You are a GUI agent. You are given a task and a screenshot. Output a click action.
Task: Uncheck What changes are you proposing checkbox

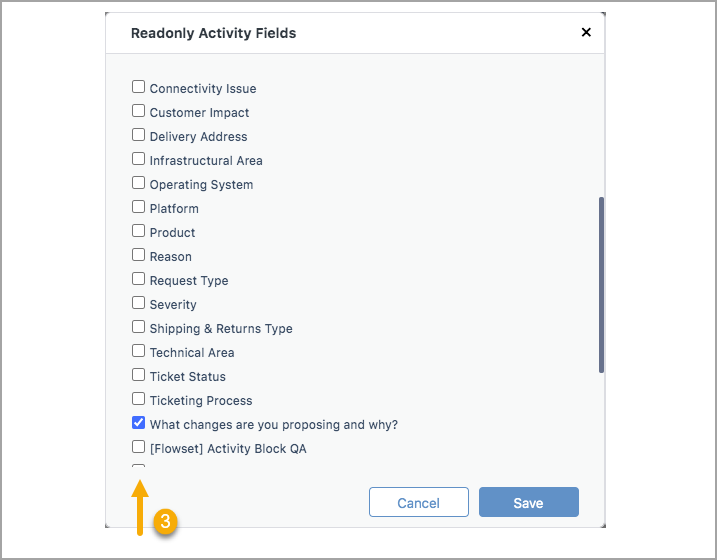point(138,423)
